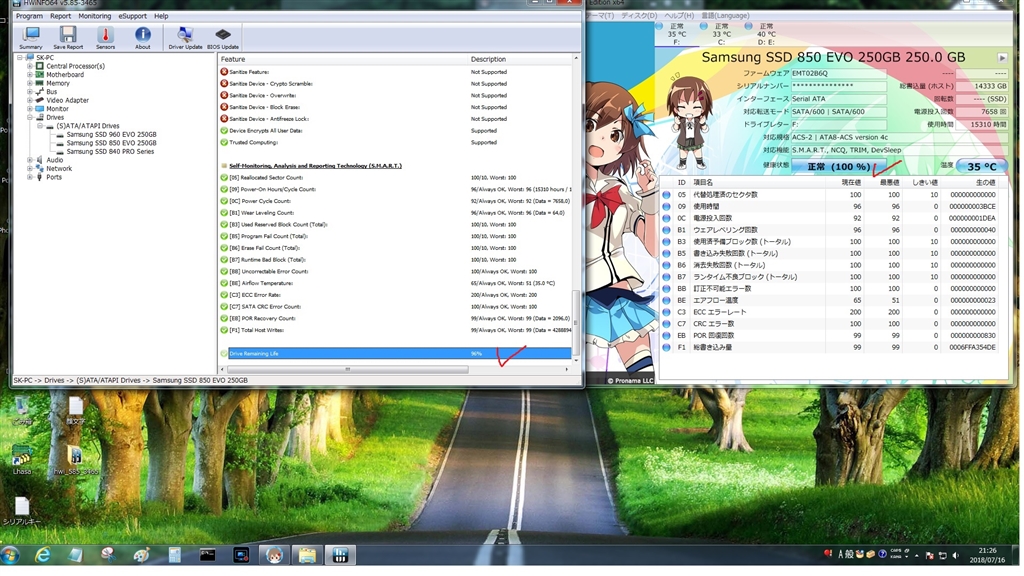The width and height of the screenshot is (1024, 576).
Task: Open the Lhasa desktop shortcut
Action: point(22,460)
